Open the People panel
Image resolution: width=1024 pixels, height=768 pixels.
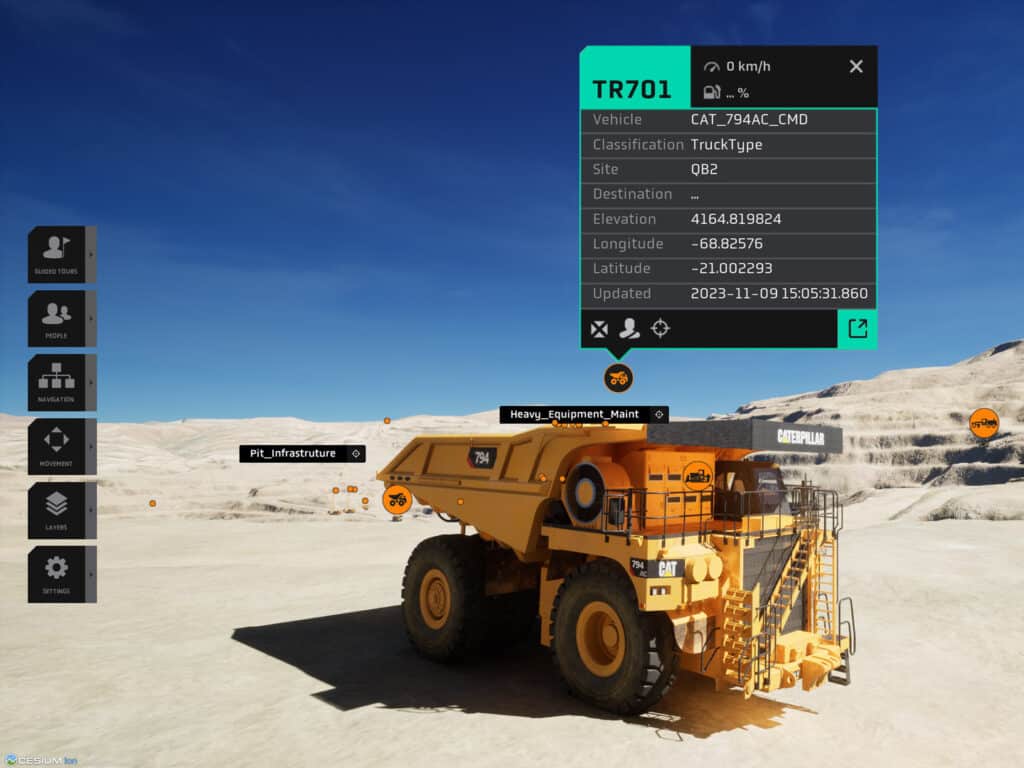pos(56,318)
